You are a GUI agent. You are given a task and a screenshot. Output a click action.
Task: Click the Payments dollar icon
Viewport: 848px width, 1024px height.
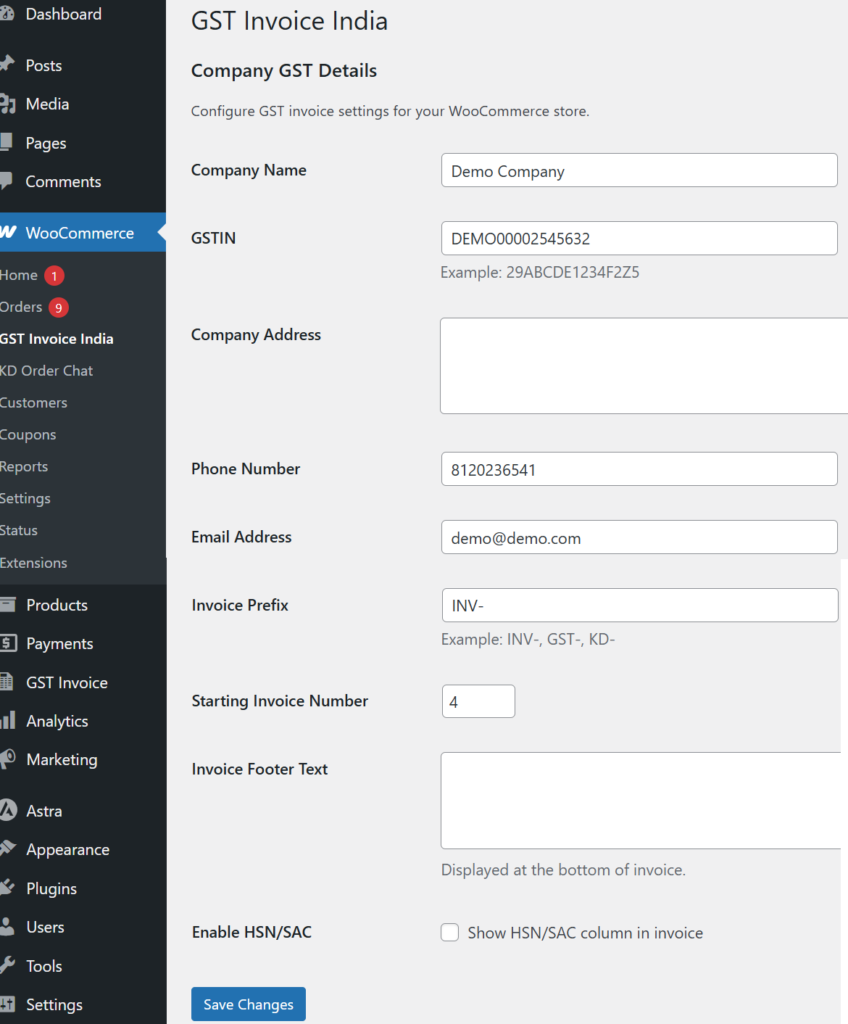8,643
